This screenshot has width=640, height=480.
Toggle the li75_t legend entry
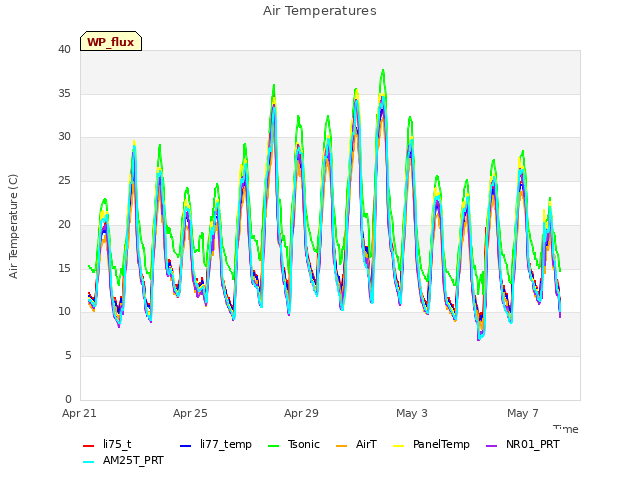tap(107, 444)
